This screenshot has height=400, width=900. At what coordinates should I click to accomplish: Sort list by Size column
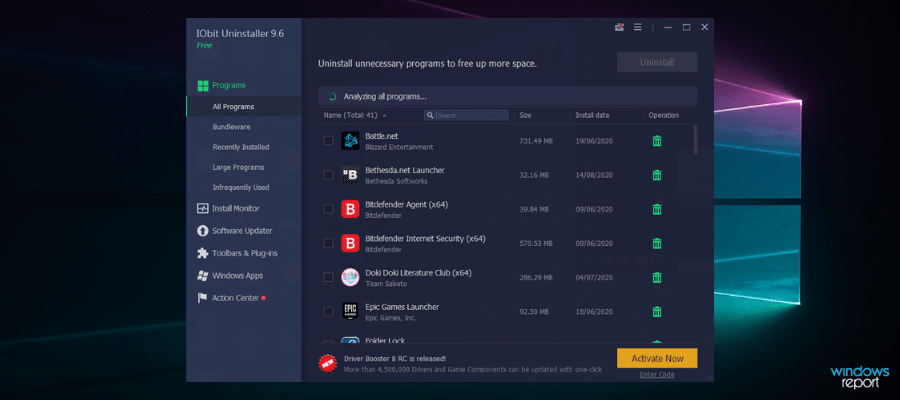[x=525, y=115]
